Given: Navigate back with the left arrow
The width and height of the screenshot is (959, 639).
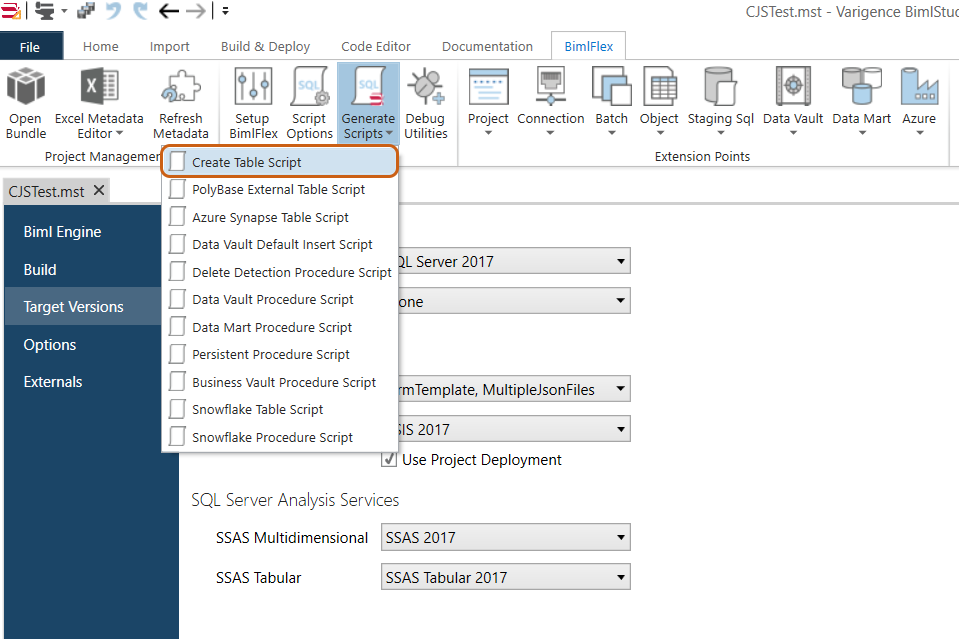Looking at the screenshot, I should click(168, 10).
